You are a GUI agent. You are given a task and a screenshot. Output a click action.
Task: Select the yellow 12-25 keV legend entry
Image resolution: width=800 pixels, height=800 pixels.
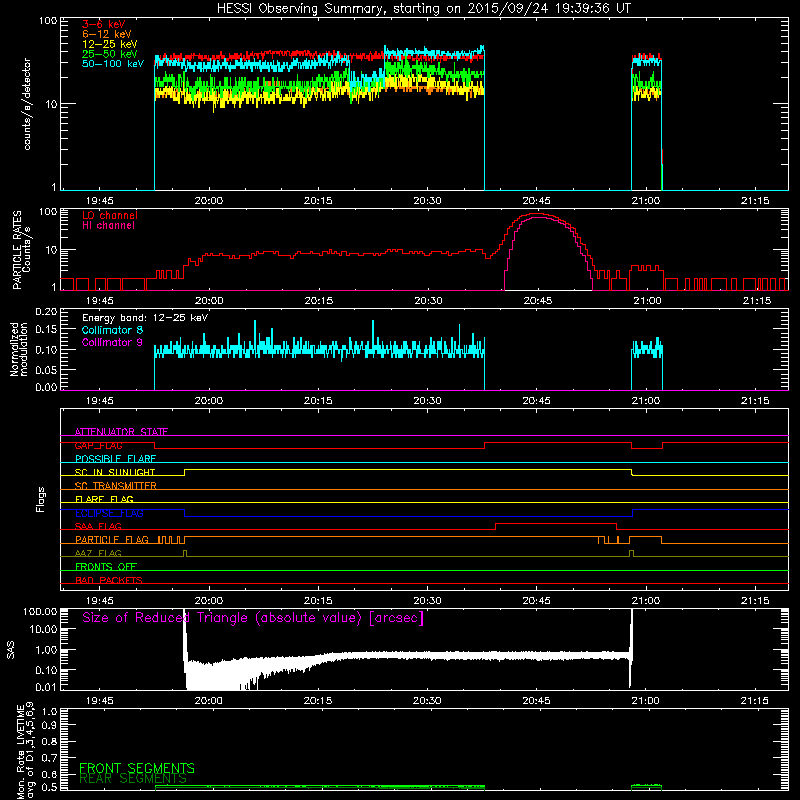pos(109,44)
